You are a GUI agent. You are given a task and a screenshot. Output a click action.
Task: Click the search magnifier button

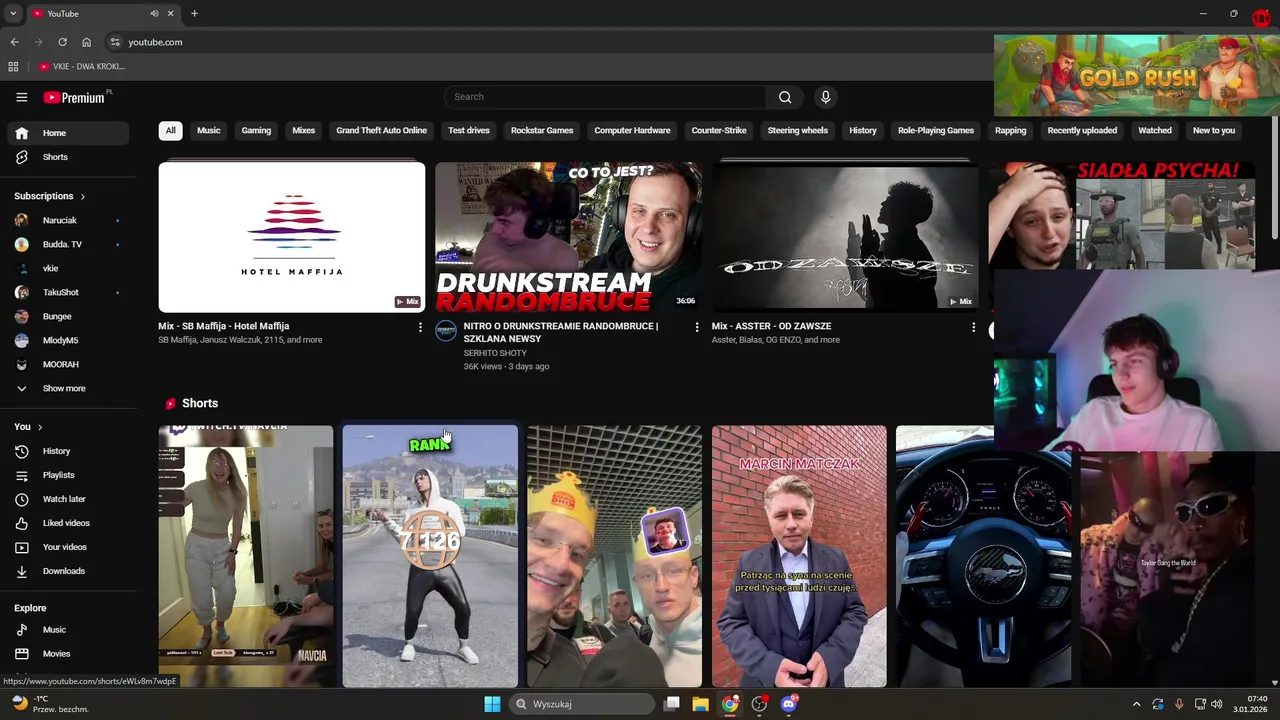(x=785, y=97)
